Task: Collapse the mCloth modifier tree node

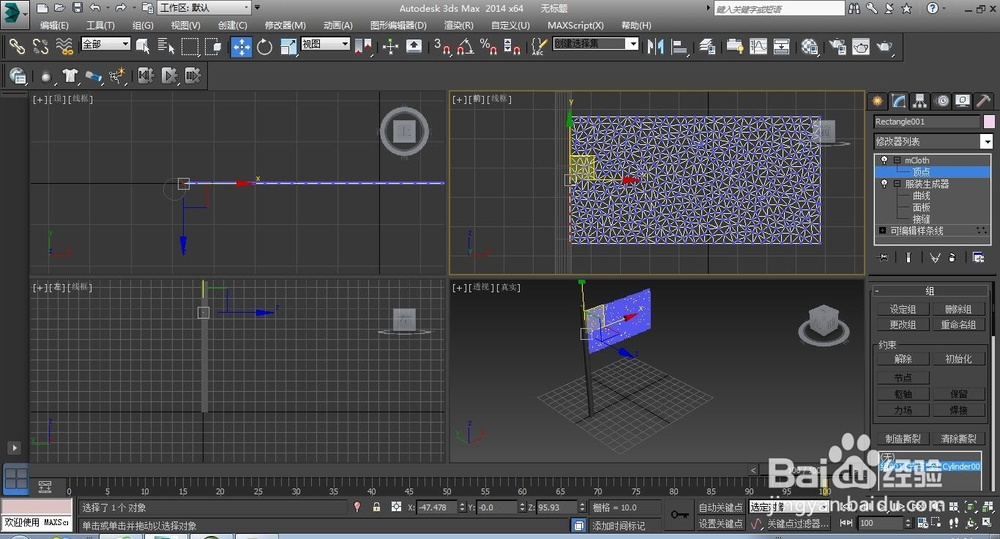Action: coord(897,160)
